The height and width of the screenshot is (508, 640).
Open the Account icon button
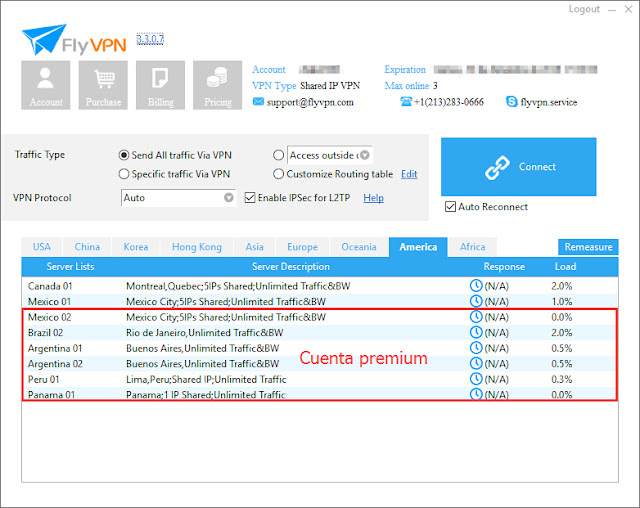pyautogui.click(x=46, y=85)
